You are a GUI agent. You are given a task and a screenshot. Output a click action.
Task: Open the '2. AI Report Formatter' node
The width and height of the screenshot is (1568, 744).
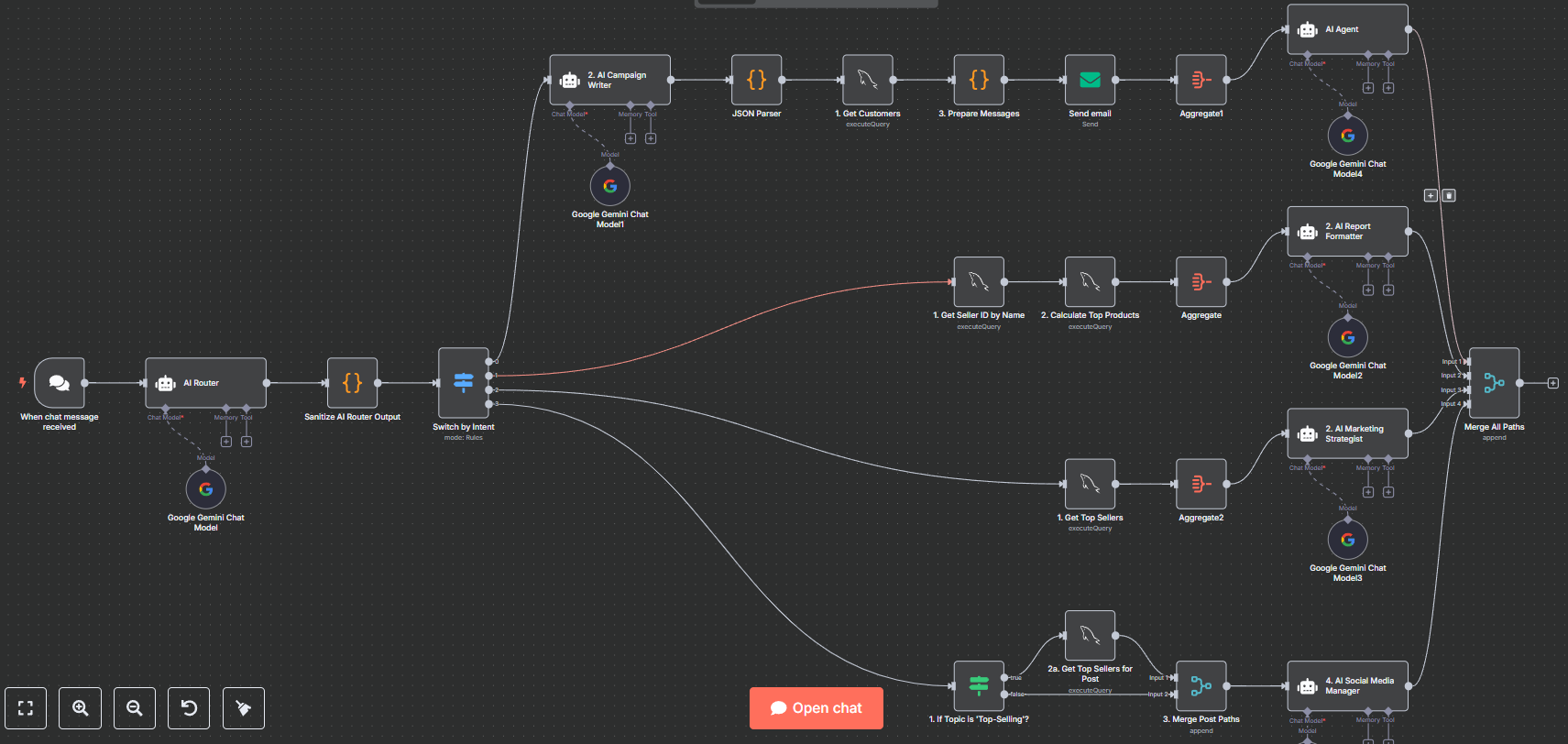pos(1348,231)
